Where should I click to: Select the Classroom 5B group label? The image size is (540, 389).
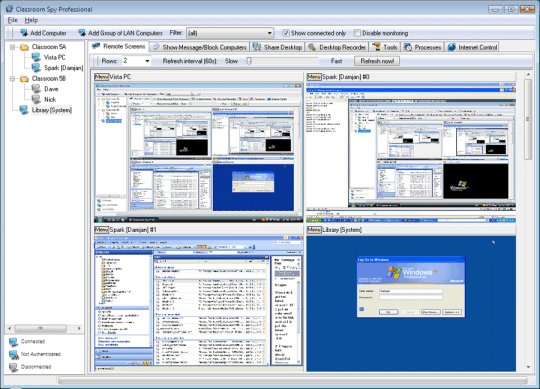coord(49,79)
